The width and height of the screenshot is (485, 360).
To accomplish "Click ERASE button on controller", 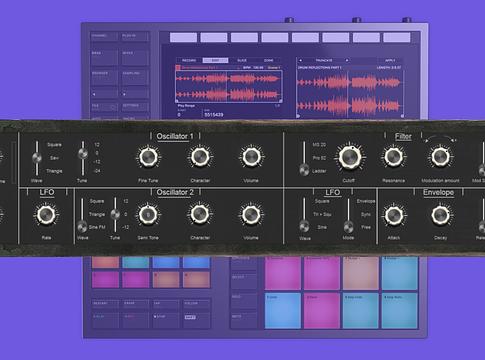I will pos(135,304).
